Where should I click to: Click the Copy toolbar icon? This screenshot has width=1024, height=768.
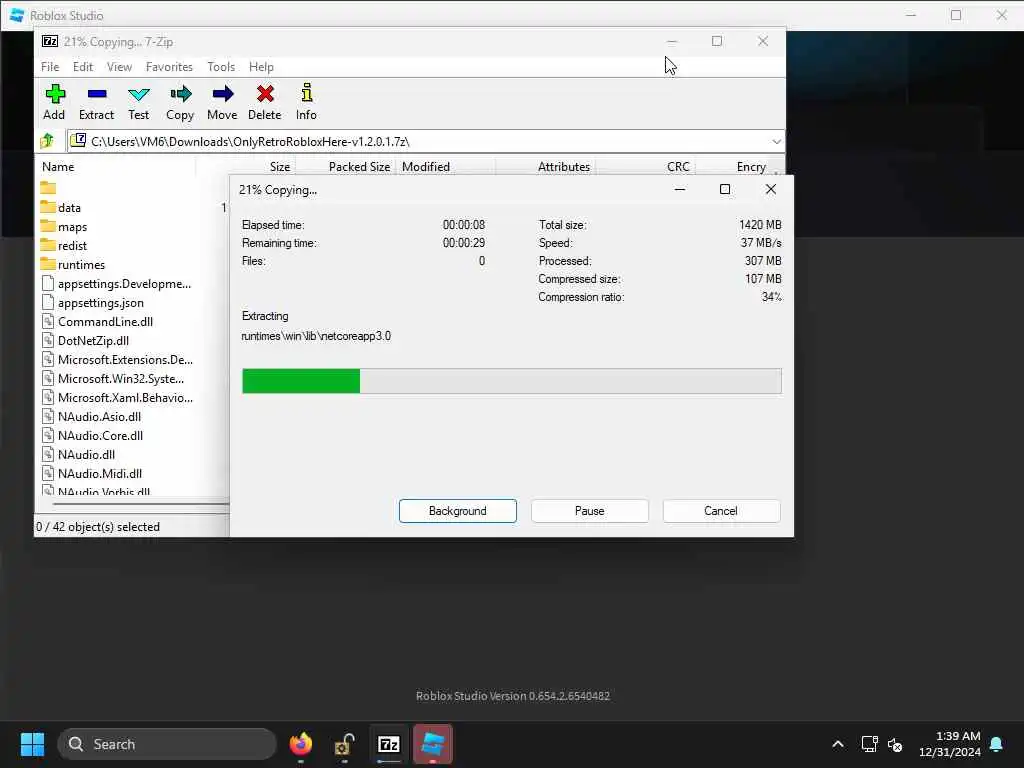[x=180, y=102]
